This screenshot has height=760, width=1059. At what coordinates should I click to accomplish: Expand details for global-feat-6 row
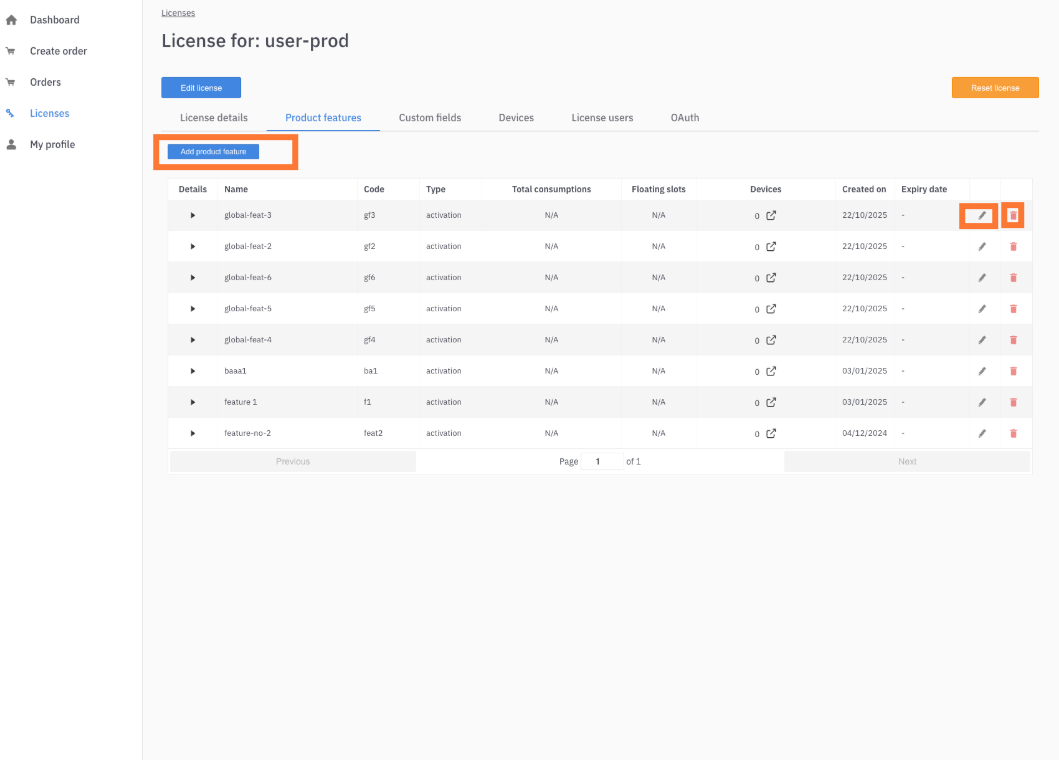pyautogui.click(x=193, y=278)
